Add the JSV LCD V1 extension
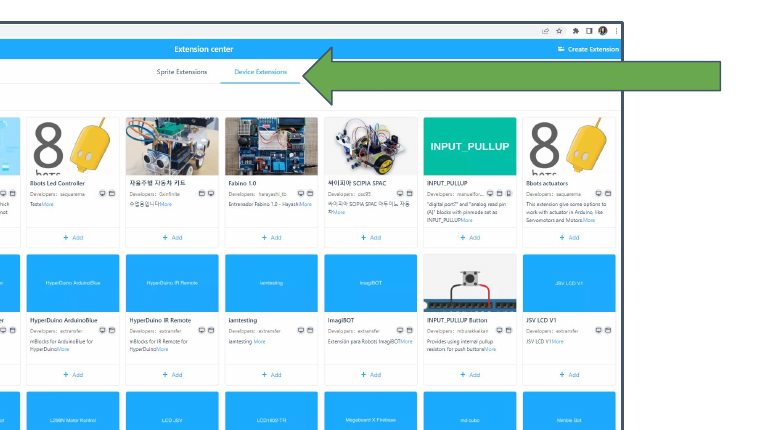This screenshot has height=430, width=770. click(x=569, y=375)
